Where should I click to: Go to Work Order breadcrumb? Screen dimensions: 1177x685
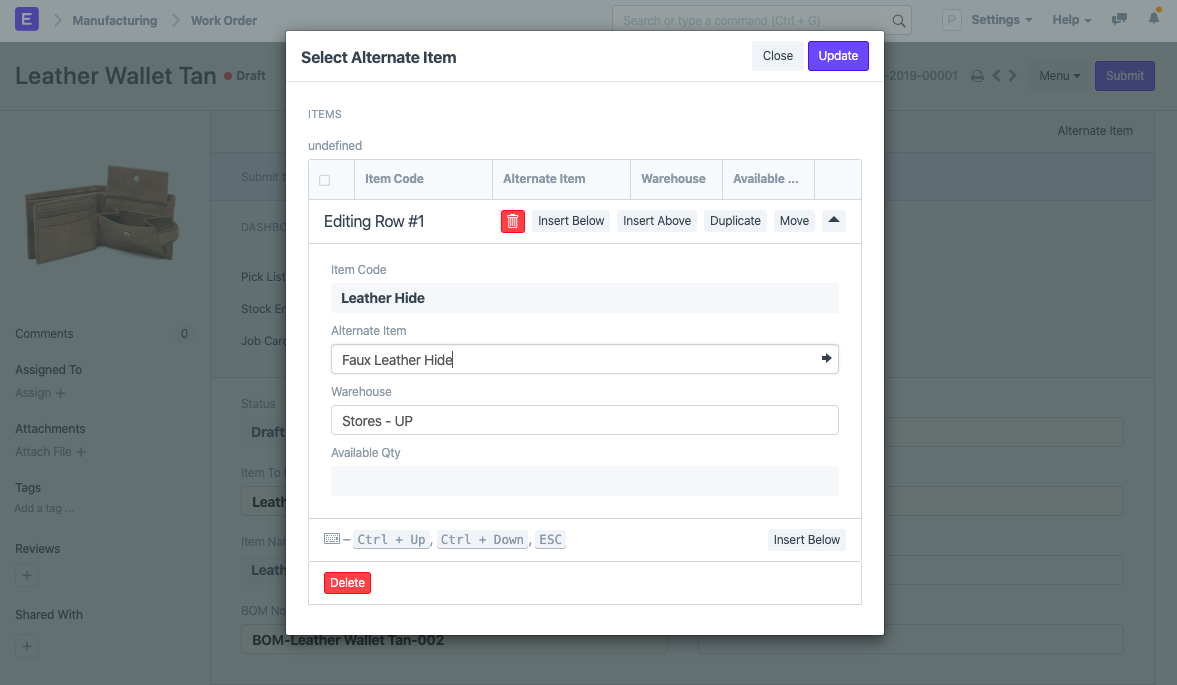pyautogui.click(x=224, y=20)
